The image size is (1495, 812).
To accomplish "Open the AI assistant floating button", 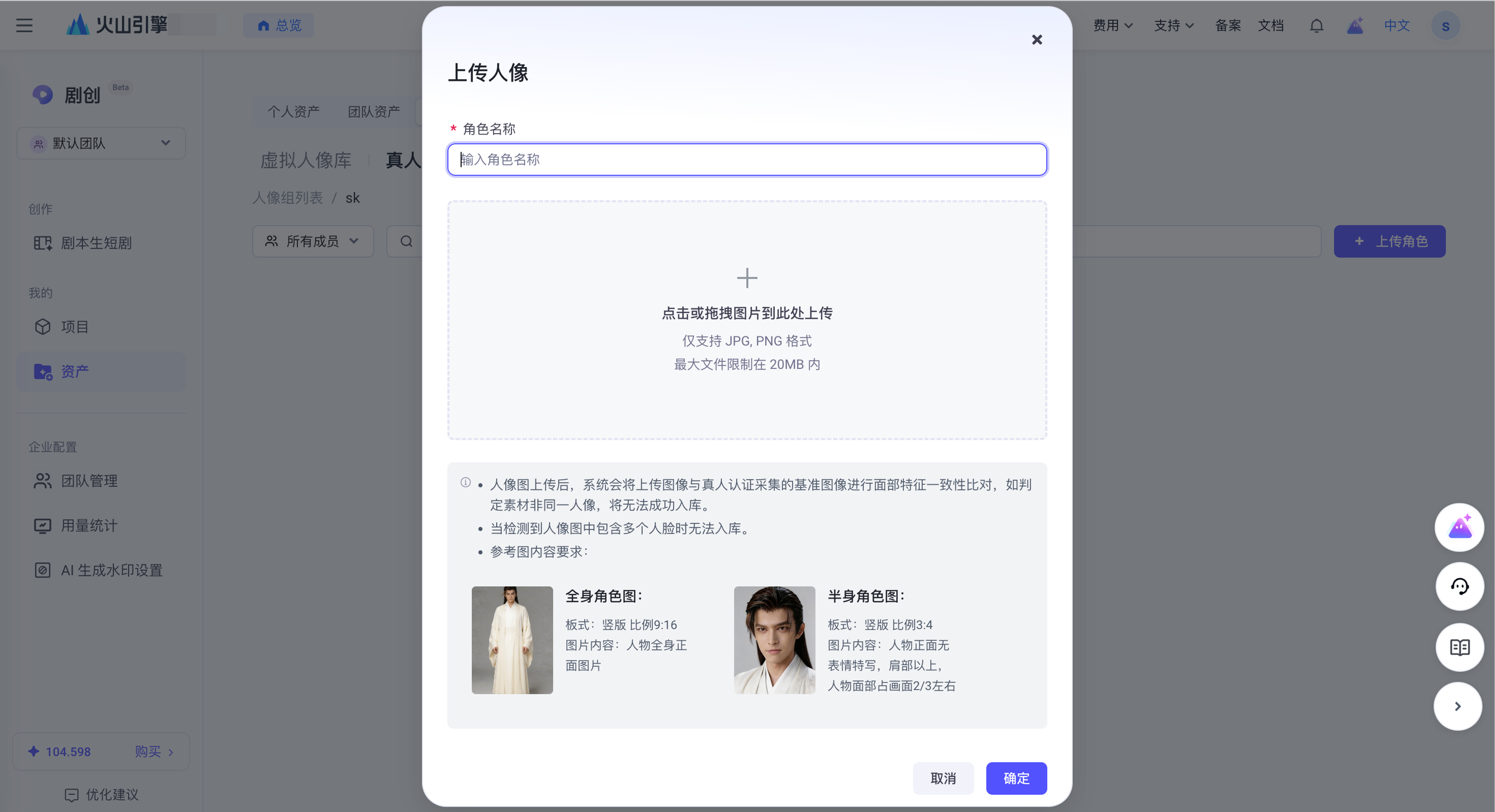I will tap(1459, 527).
